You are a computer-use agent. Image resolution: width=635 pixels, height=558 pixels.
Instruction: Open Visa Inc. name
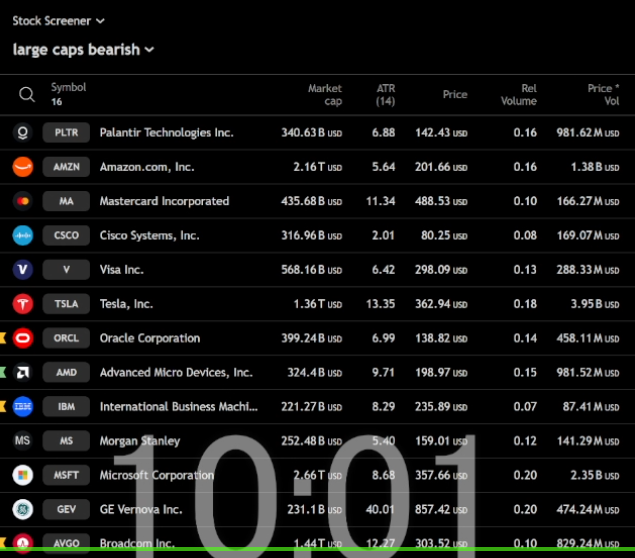pyautogui.click(x=121, y=270)
